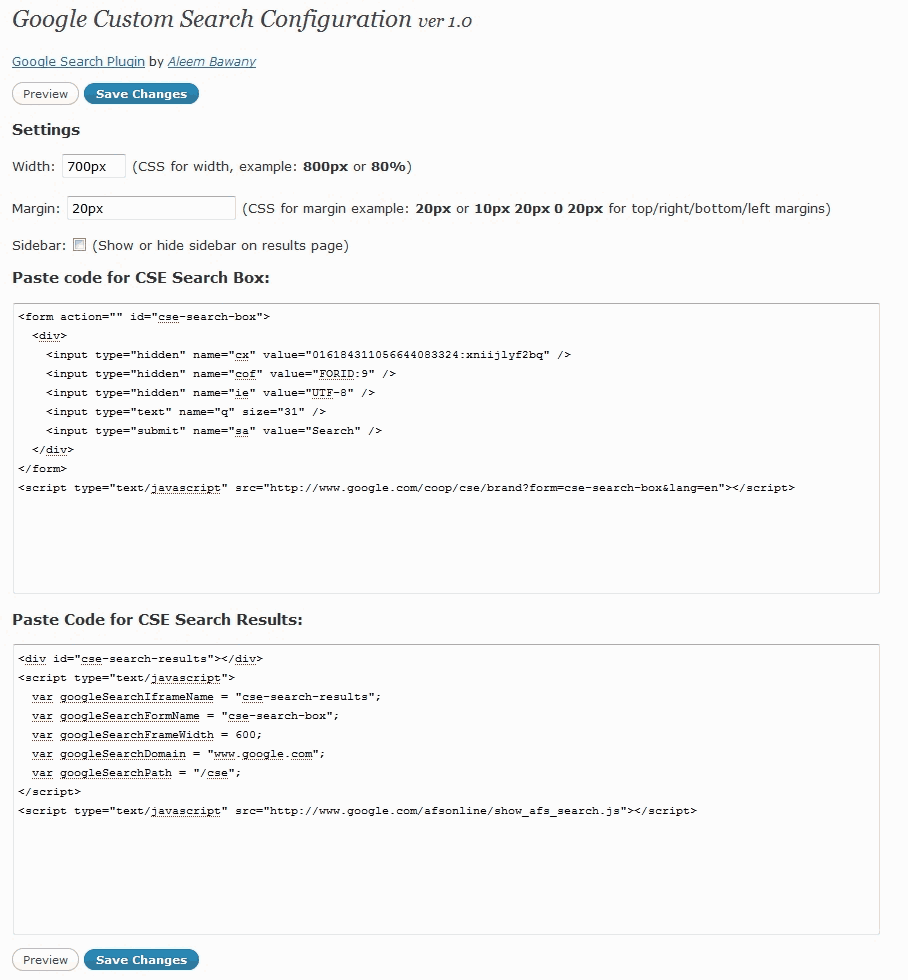The height and width of the screenshot is (980, 908).
Task: Click the top Preview button
Action: click(x=45, y=94)
